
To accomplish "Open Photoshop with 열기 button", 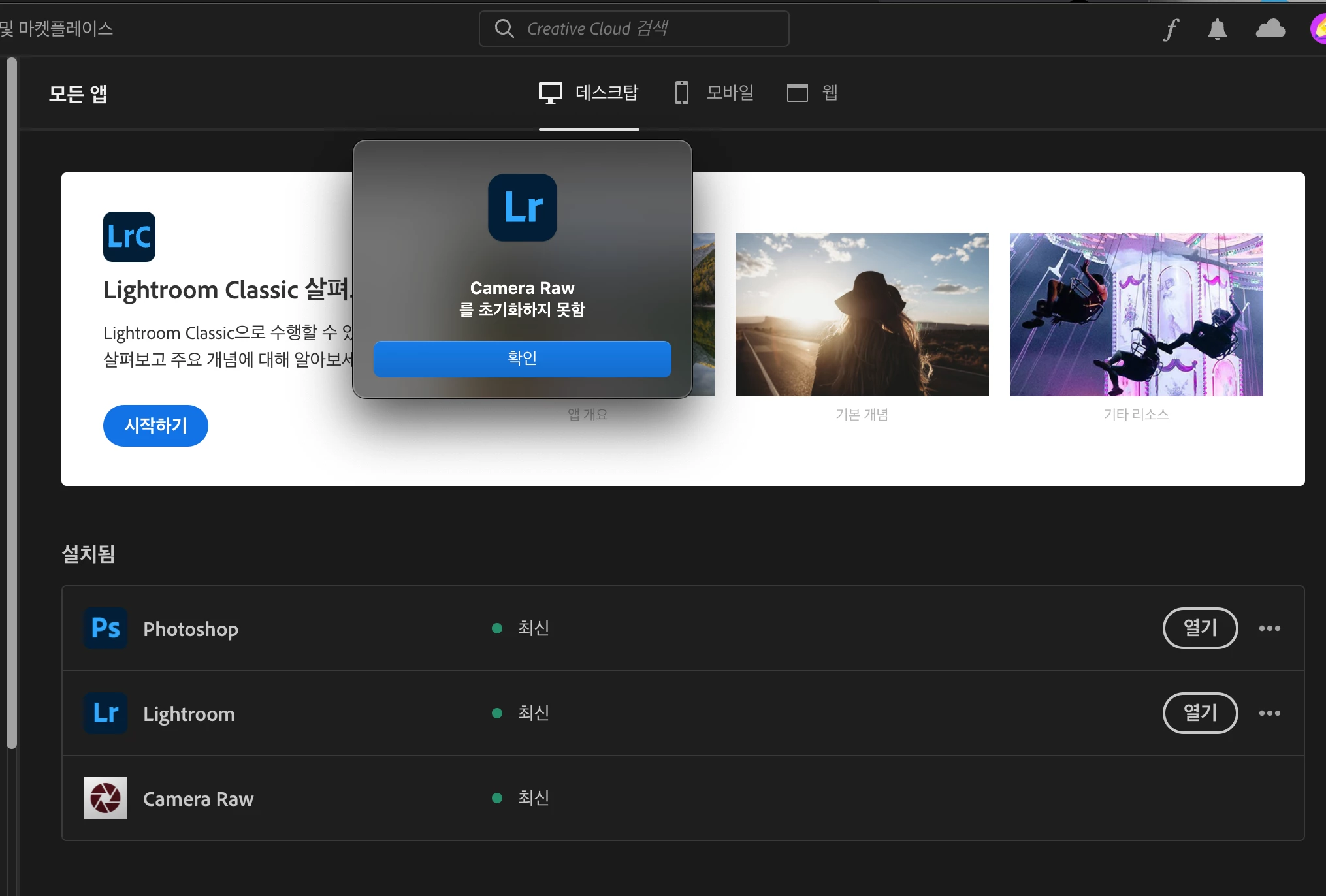I will click(1200, 628).
